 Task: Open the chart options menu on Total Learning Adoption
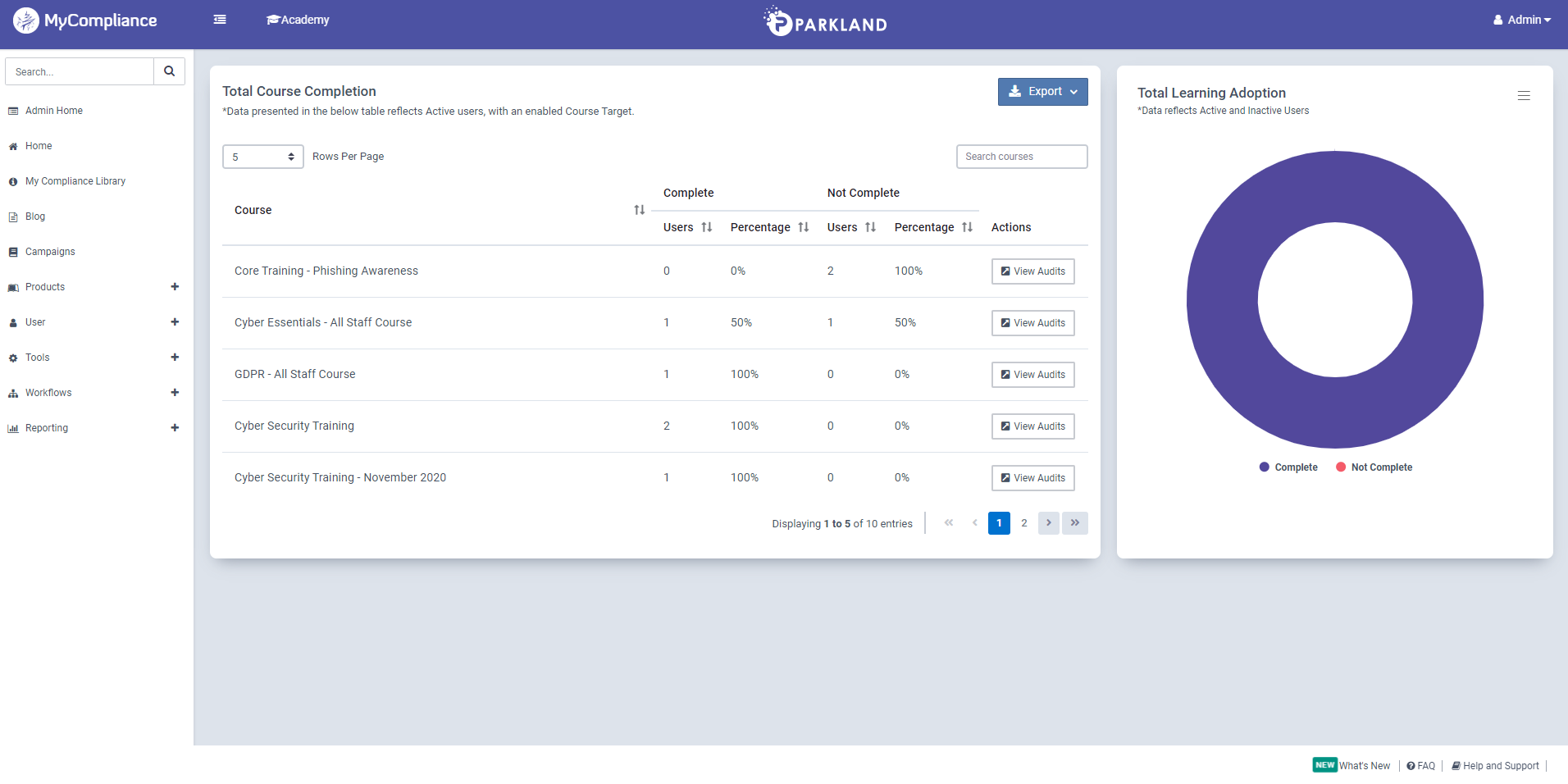1523,95
